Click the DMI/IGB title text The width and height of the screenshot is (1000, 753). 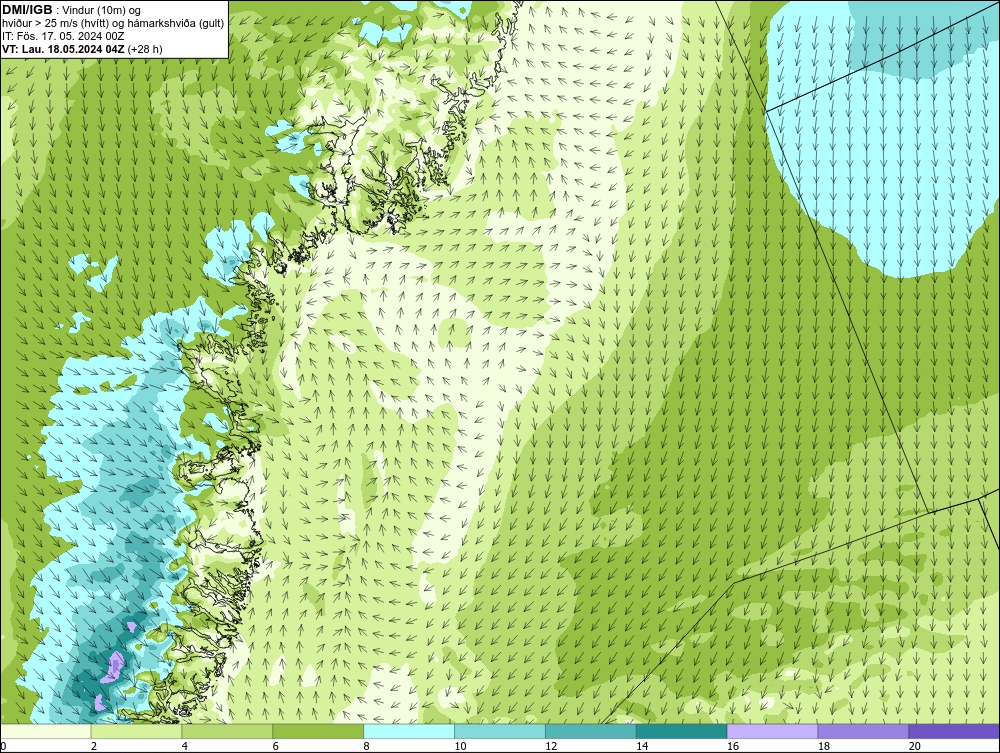pyautogui.click(x=27, y=10)
